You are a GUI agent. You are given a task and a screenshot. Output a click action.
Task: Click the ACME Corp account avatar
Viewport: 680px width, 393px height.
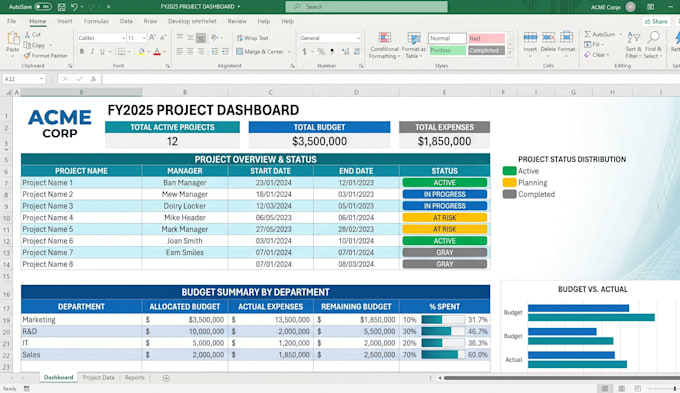coord(631,7)
